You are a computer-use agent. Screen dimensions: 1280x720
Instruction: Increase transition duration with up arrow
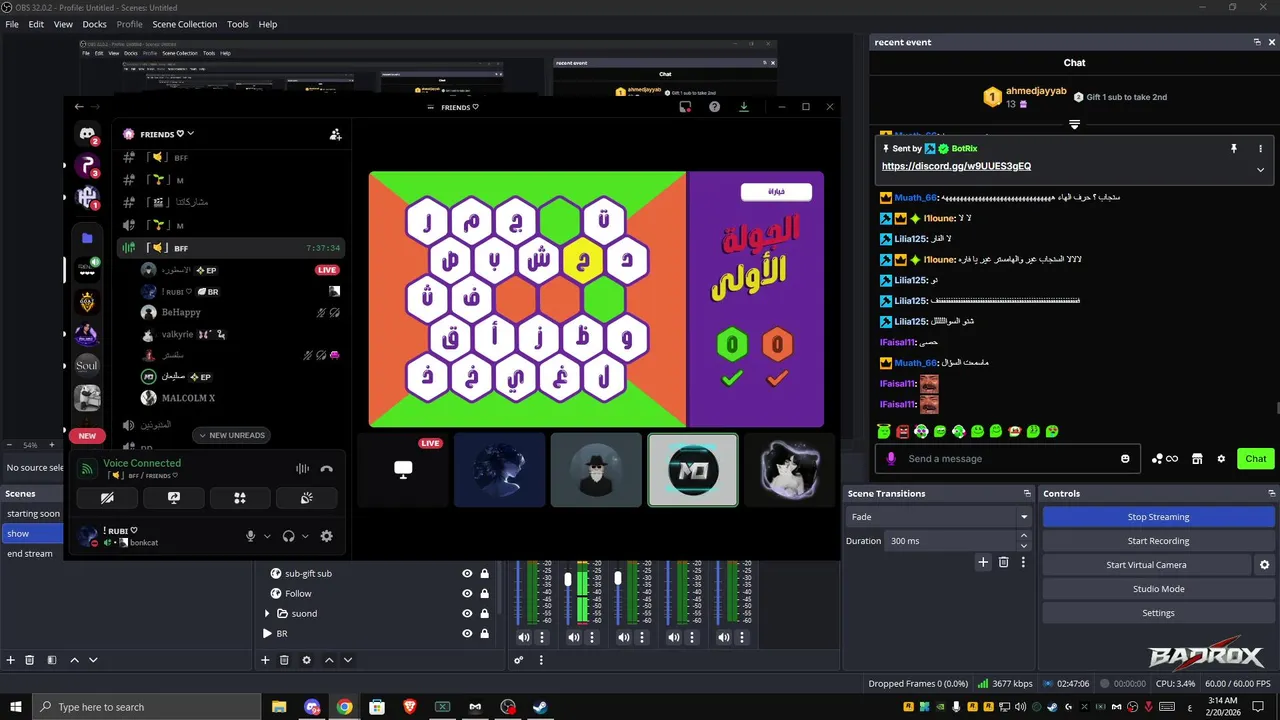click(x=1024, y=535)
